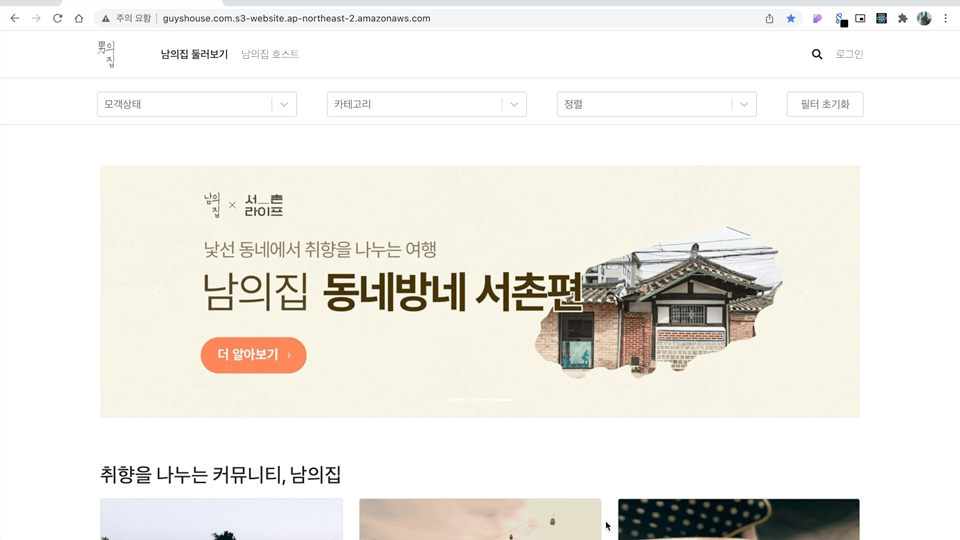Reload the page with refresh icon
Image resolution: width=960 pixels, height=540 pixels.
pos(58,18)
